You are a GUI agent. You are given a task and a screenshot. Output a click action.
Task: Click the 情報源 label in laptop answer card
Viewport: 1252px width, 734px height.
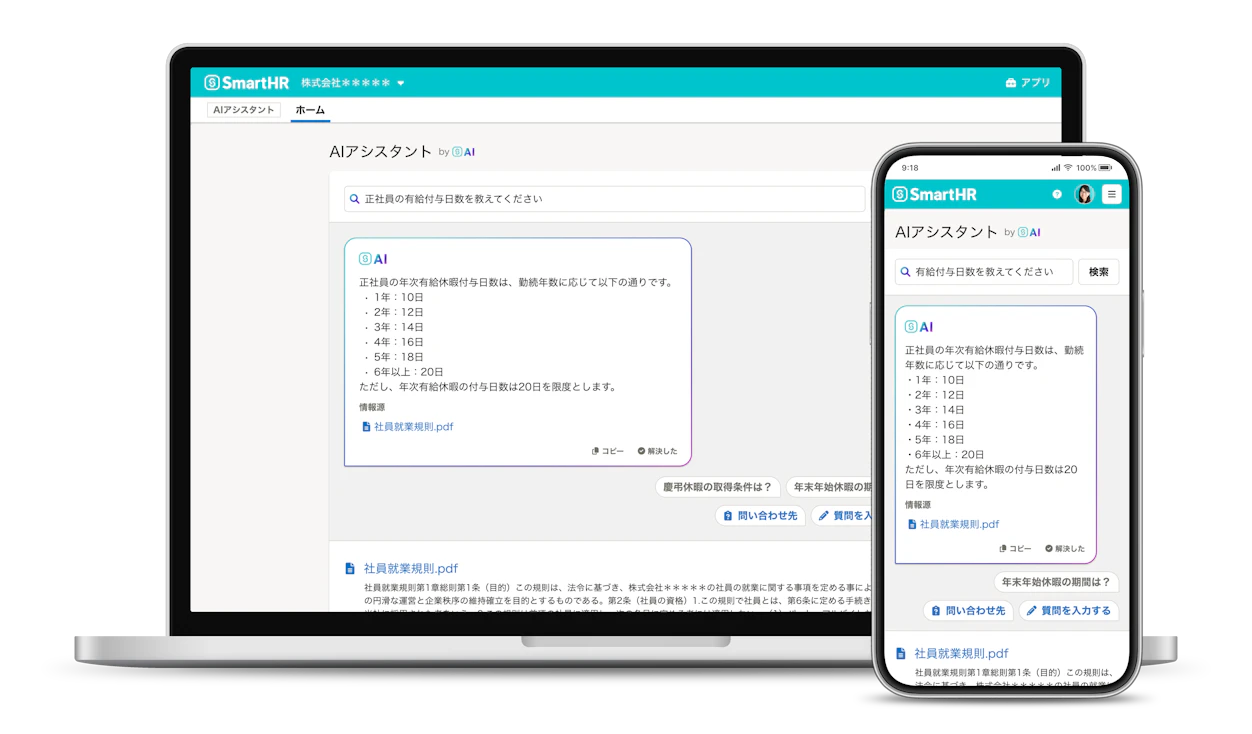372,407
